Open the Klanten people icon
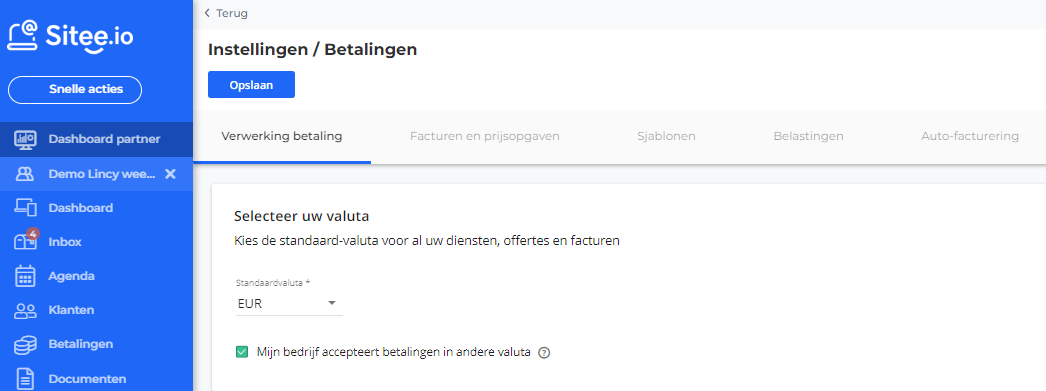1046x391 pixels. pyautogui.click(x=25, y=310)
